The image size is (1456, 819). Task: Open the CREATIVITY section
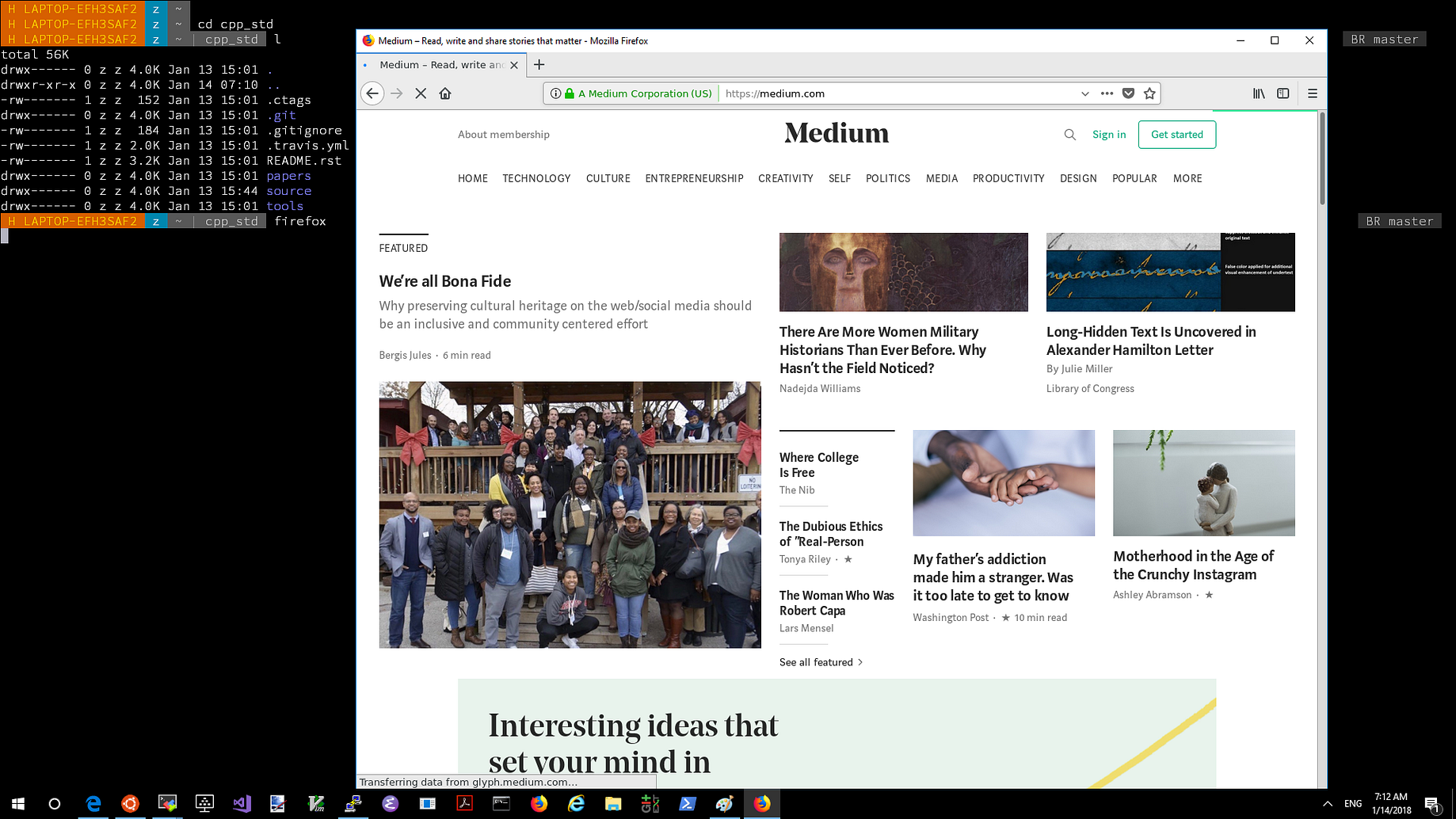click(x=786, y=178)
